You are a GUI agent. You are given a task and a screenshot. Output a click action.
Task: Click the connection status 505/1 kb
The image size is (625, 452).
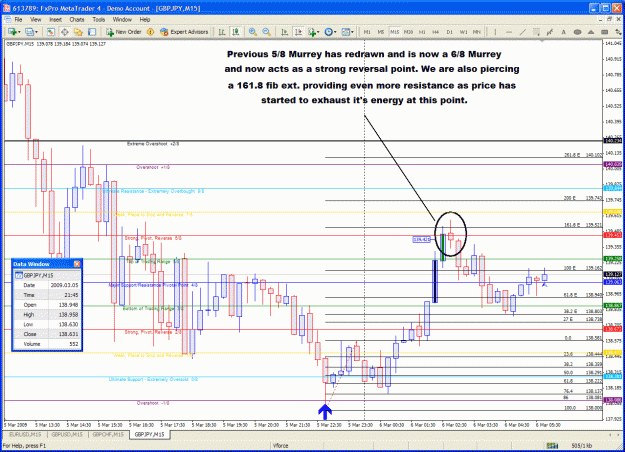pyautogui.click(x=582, y=446)
